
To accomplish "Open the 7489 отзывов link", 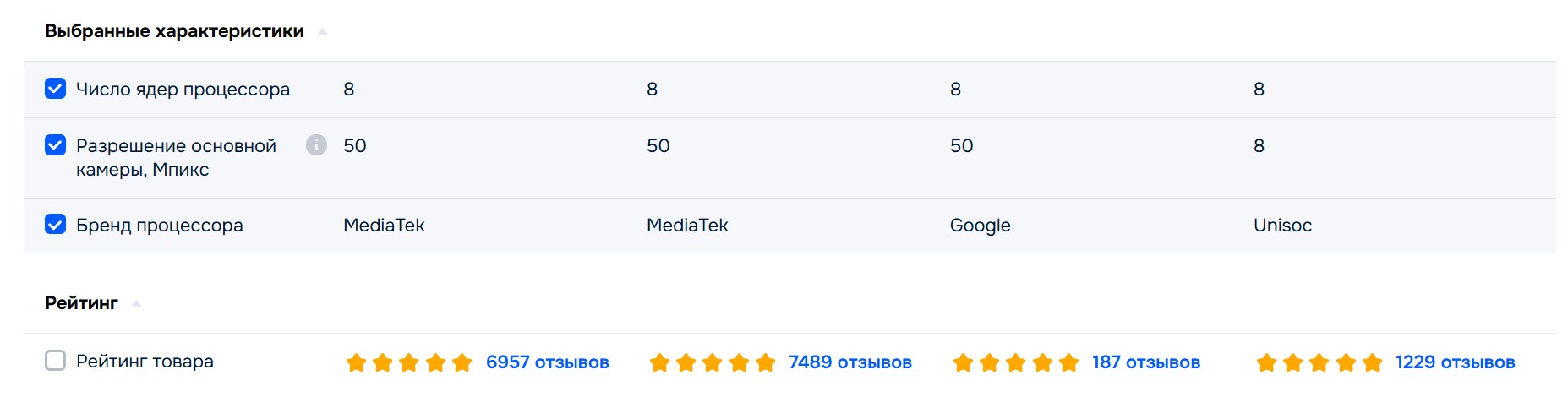I will (850, 362).
